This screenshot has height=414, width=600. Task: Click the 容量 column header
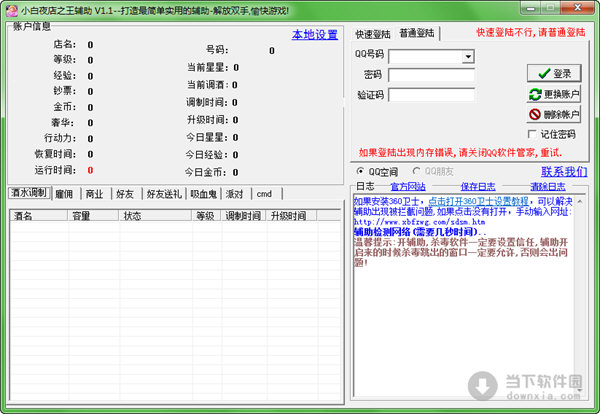tap(93, 216)
